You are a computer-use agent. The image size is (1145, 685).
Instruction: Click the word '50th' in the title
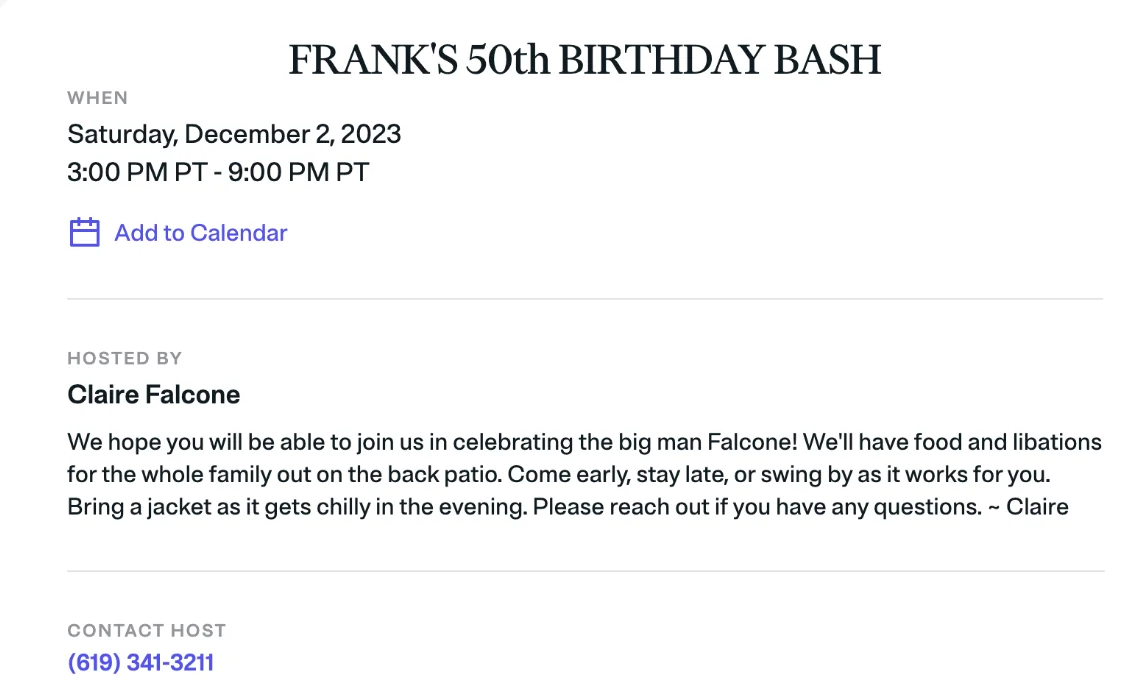click(x=508, y=60)
